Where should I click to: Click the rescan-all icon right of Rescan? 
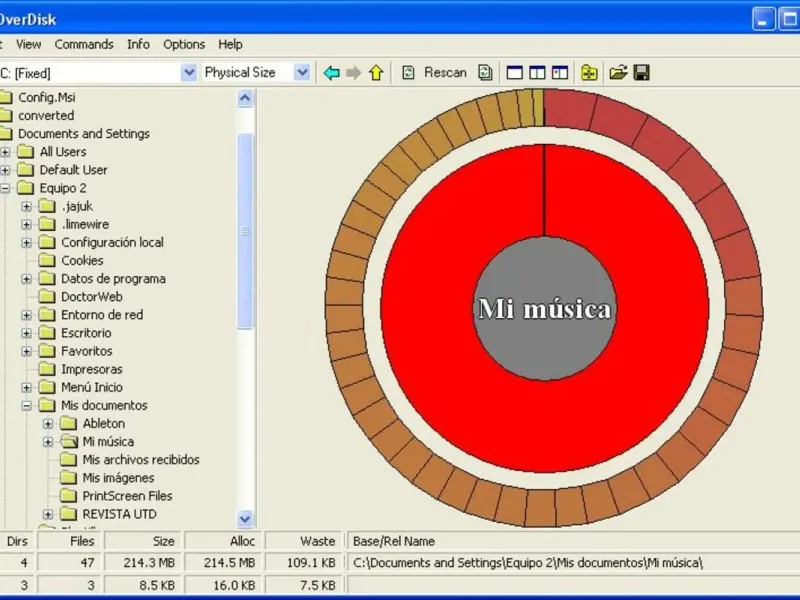click(485, 73)
